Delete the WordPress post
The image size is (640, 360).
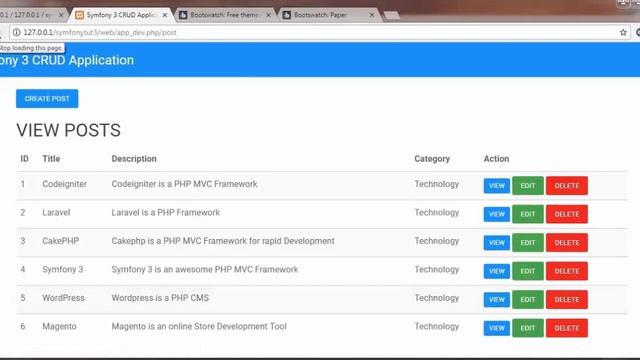567,300
